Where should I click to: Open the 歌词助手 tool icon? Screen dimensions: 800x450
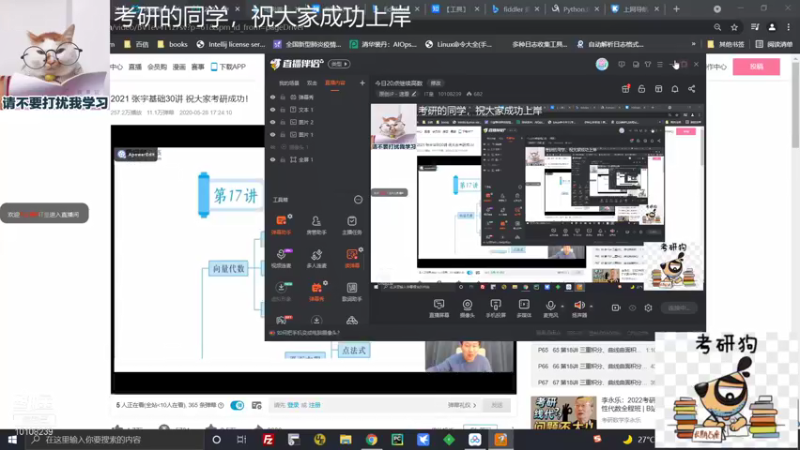352,291
